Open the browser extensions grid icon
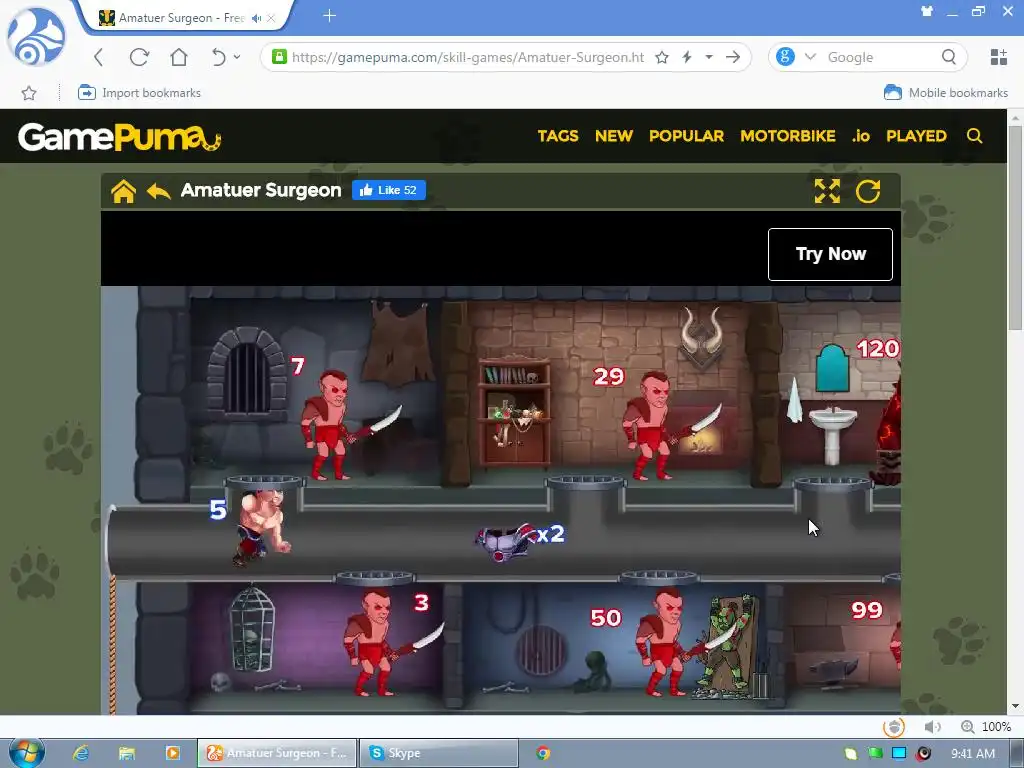This screenshot has height=768, width=1024. click(999, 57)
